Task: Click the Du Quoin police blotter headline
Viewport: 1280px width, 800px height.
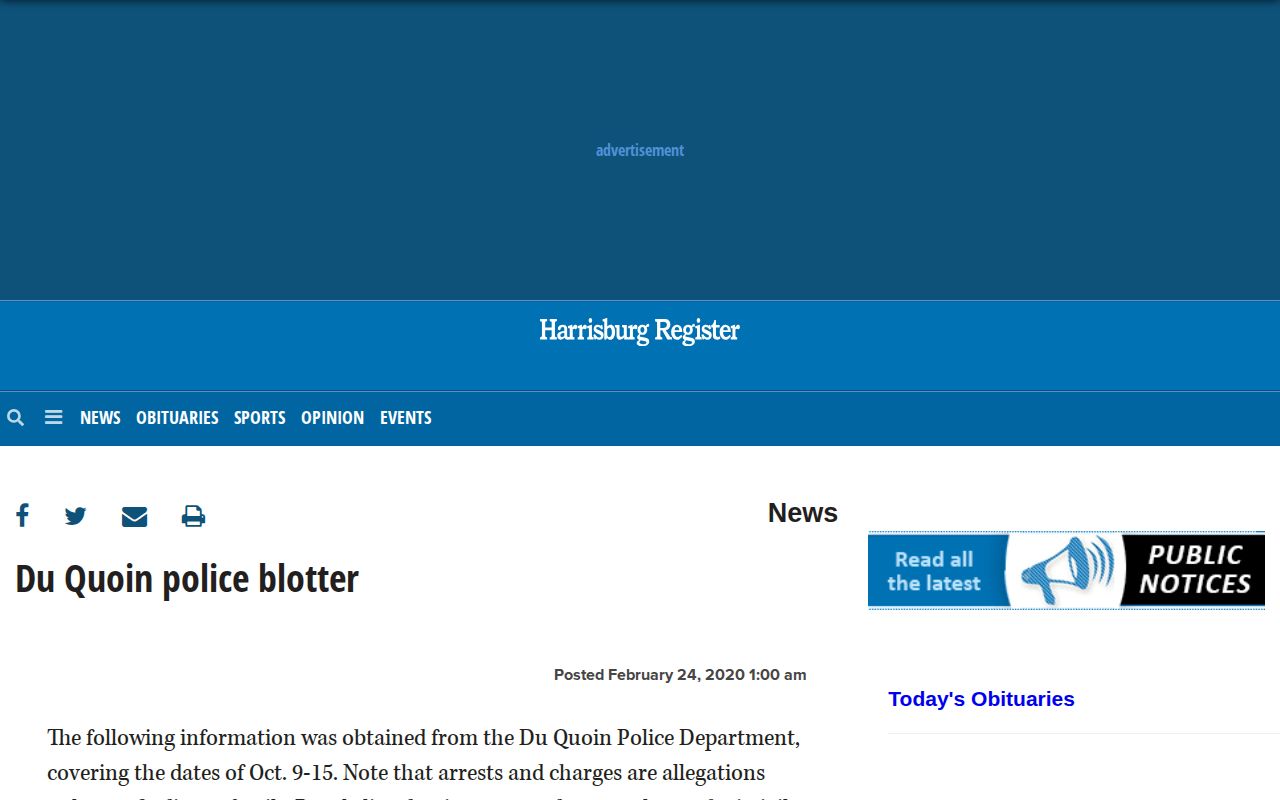Action: coord(187,579)
